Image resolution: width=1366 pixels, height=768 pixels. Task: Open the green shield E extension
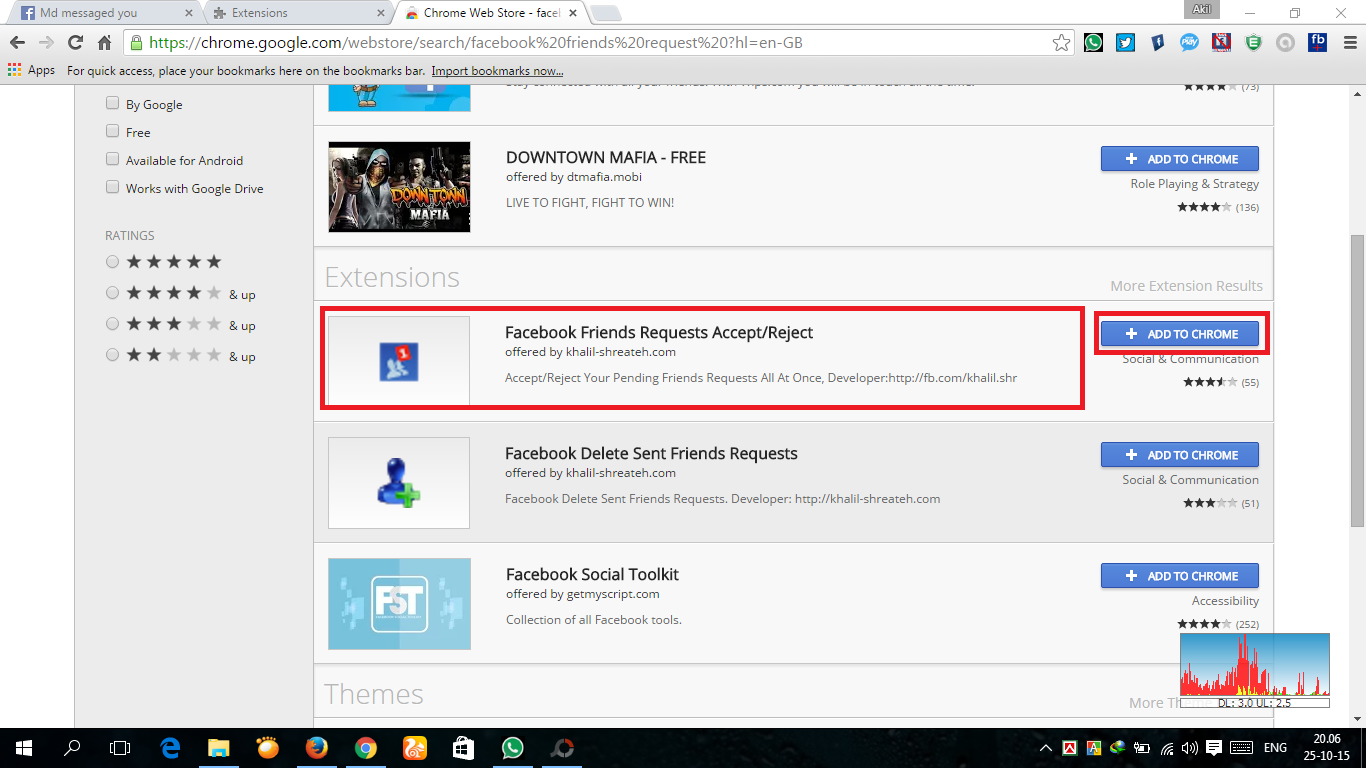(x=1253, y=43)
